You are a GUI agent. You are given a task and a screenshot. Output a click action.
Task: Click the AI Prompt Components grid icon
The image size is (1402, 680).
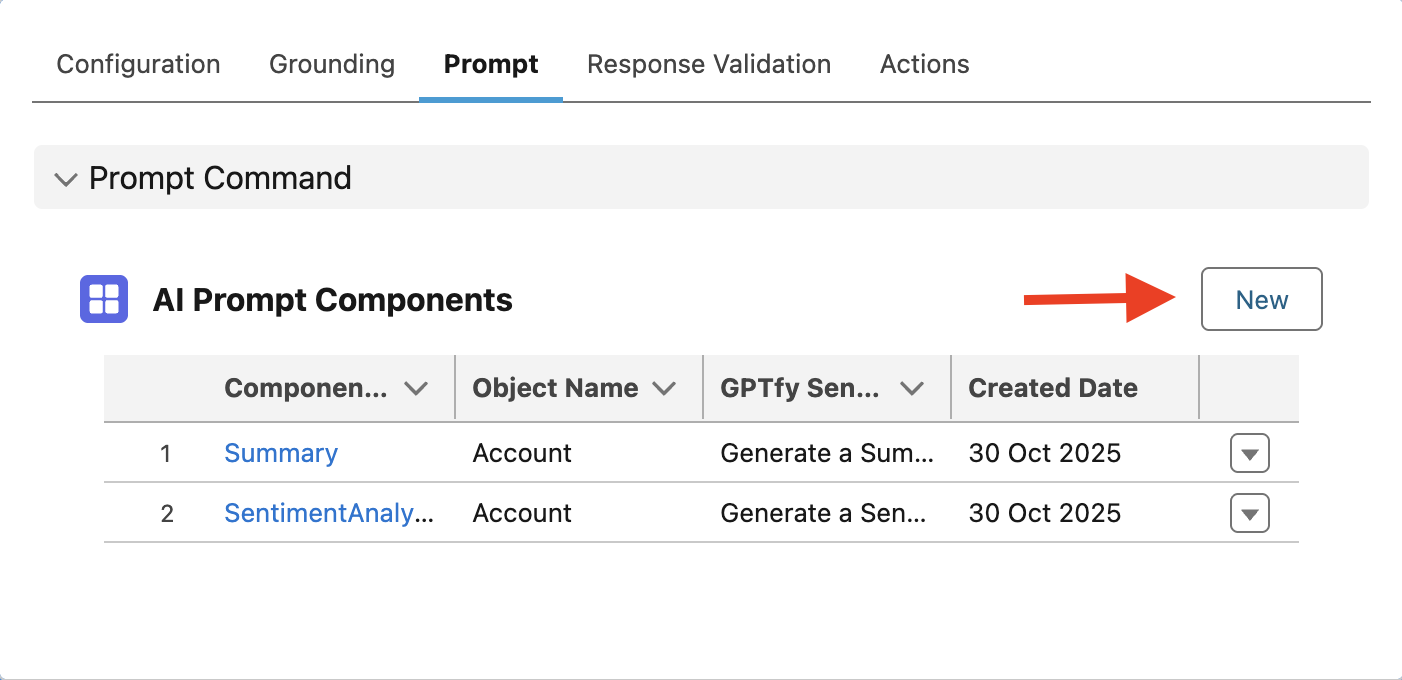[104, 299]
